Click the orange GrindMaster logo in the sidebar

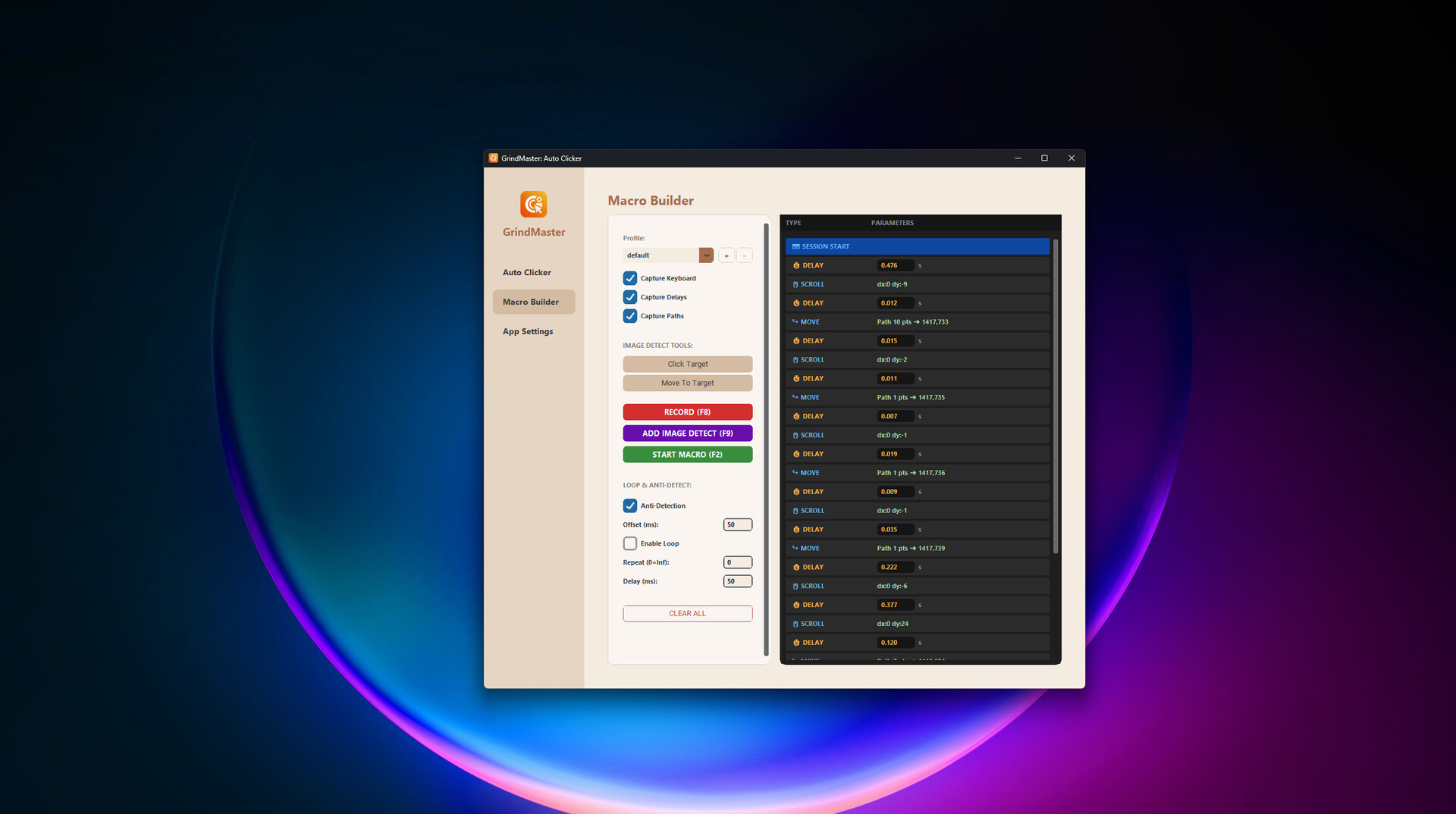point(533,204)
